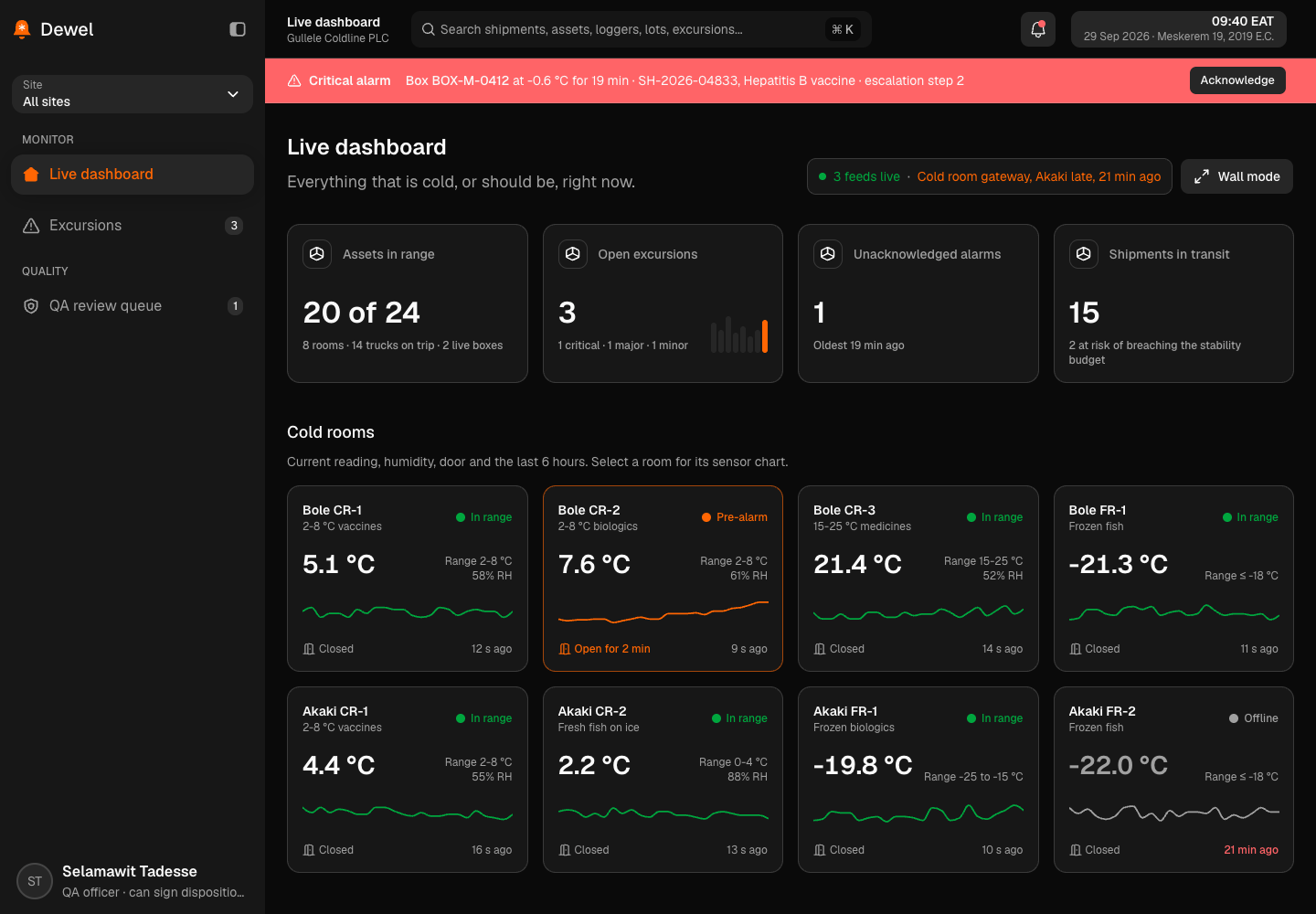
Task: Click the door icon on Akaki FR-2
Action: pyautogui.click(x=1076, y=850)
